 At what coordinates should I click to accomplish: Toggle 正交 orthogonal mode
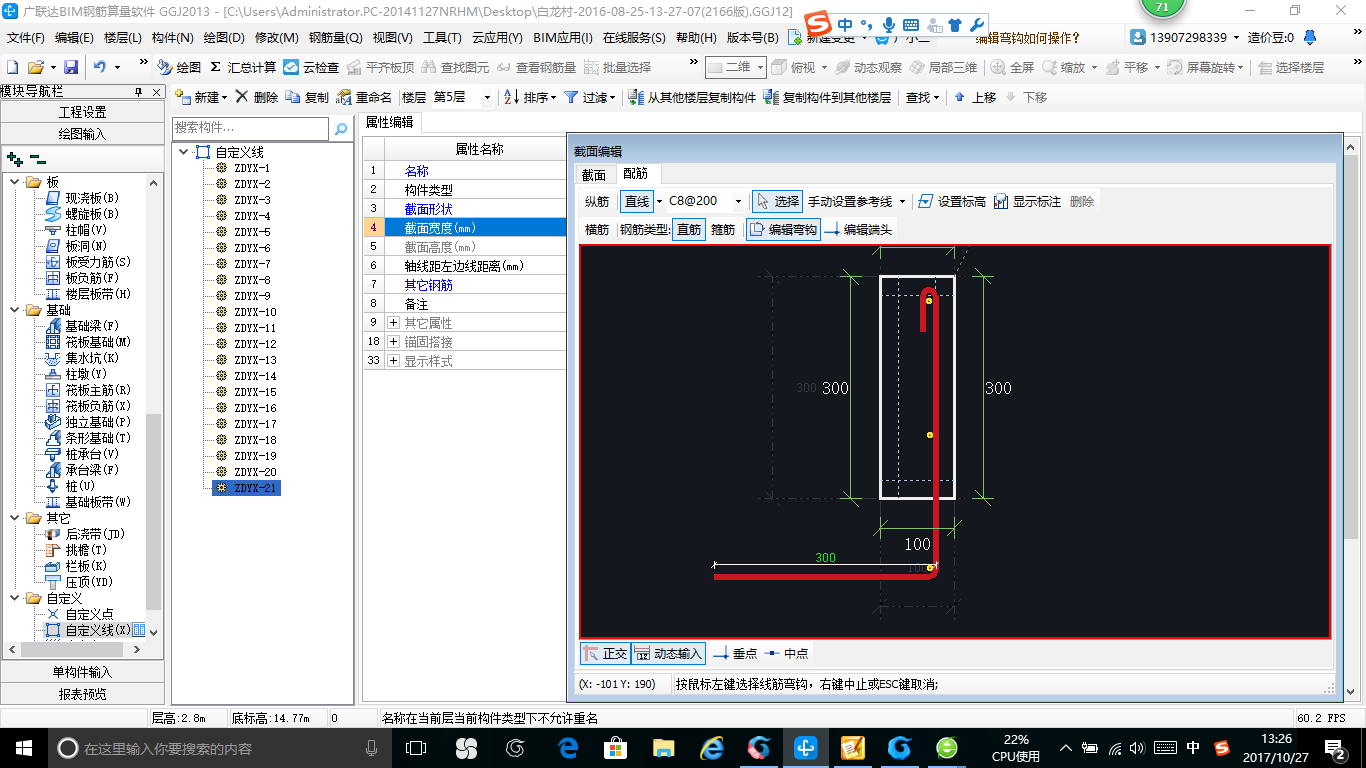(x=605, y=653)
